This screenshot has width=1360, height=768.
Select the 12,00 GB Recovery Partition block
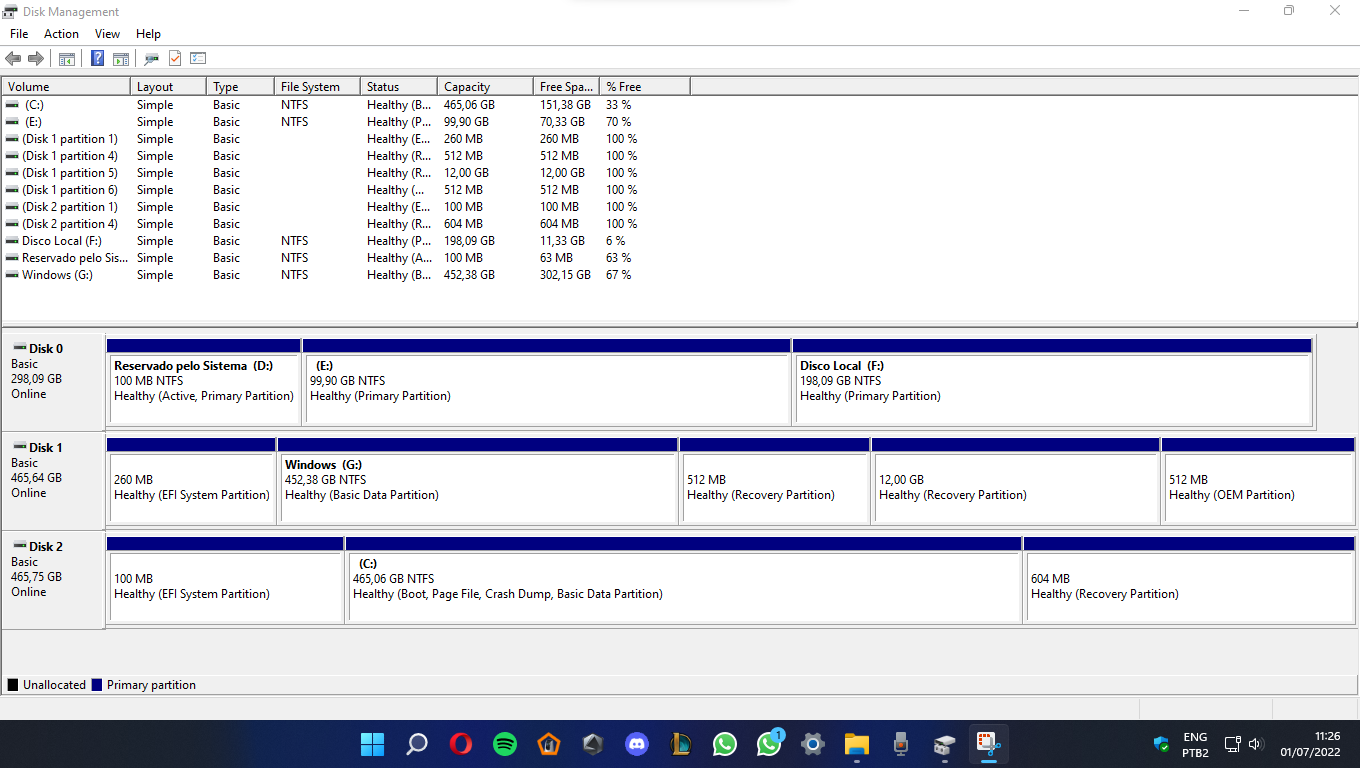tap(1016, 481)
